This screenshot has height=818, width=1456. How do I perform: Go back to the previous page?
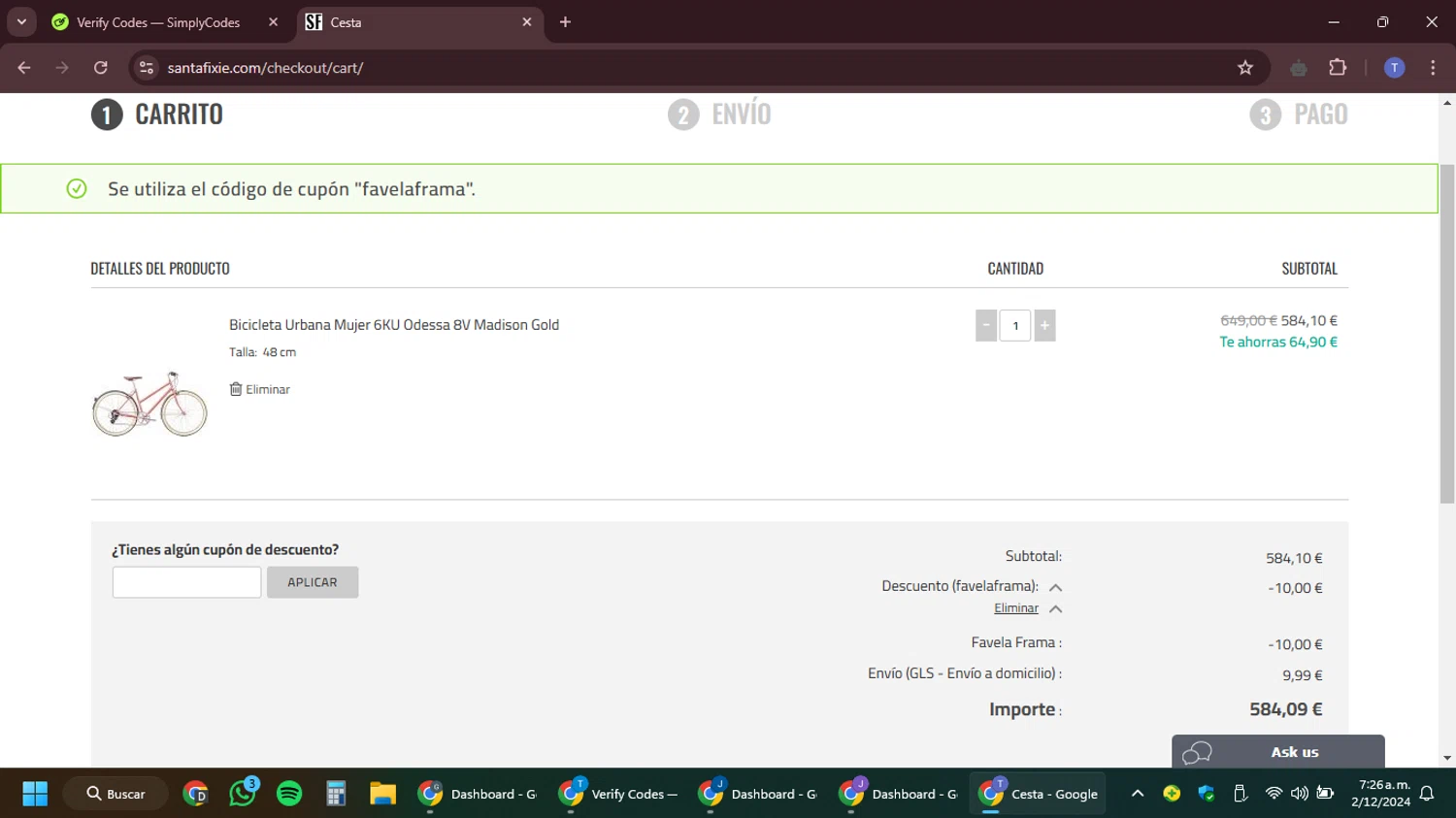[24, 68]
